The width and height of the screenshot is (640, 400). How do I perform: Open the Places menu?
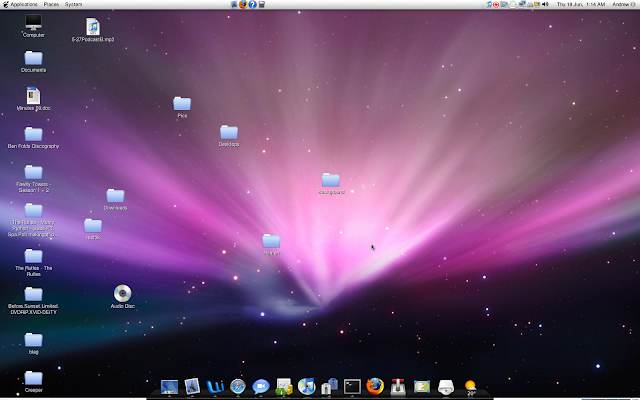[x=51, y=4]
